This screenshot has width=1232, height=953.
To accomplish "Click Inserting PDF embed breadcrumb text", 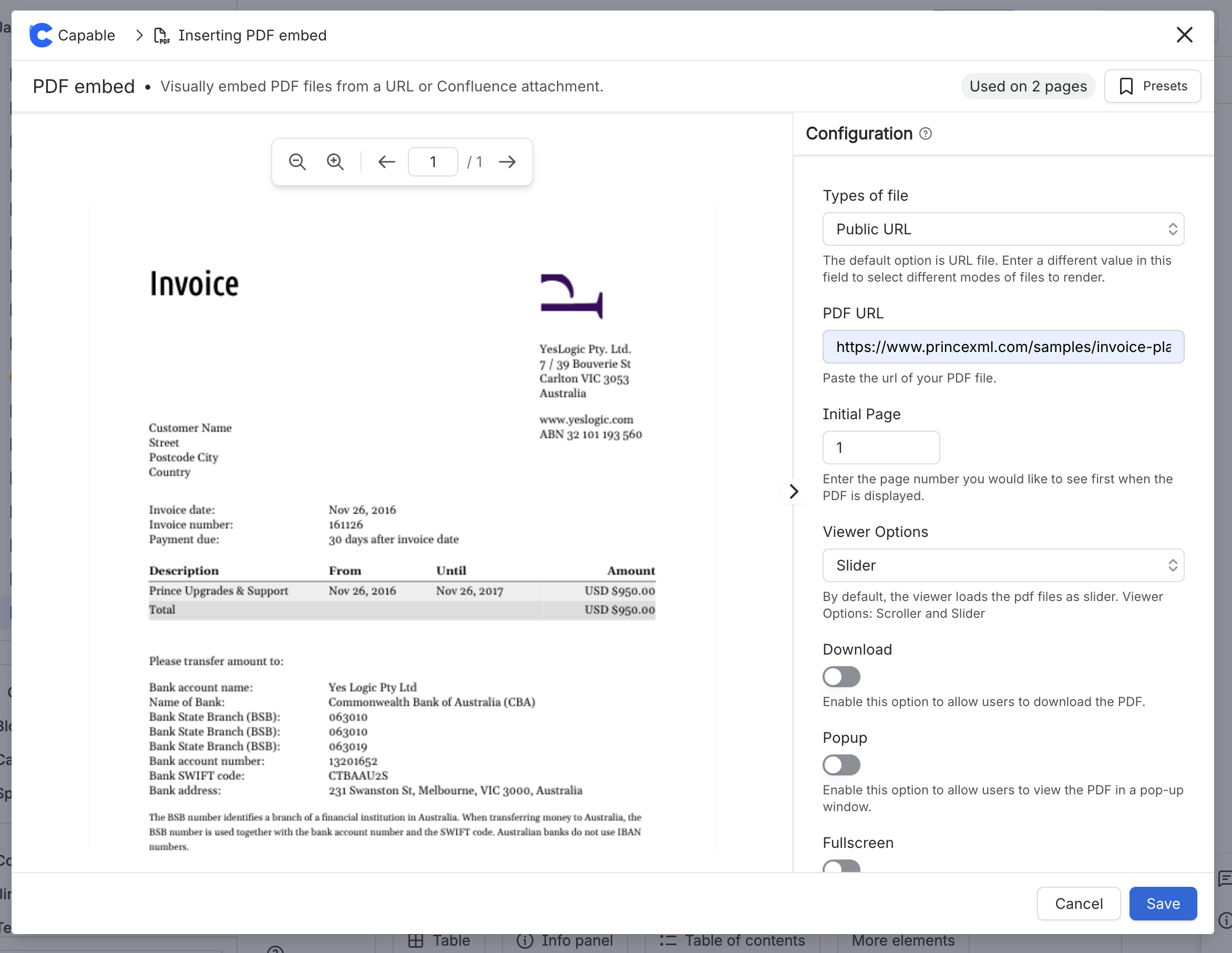I will [x=252, y=36].
